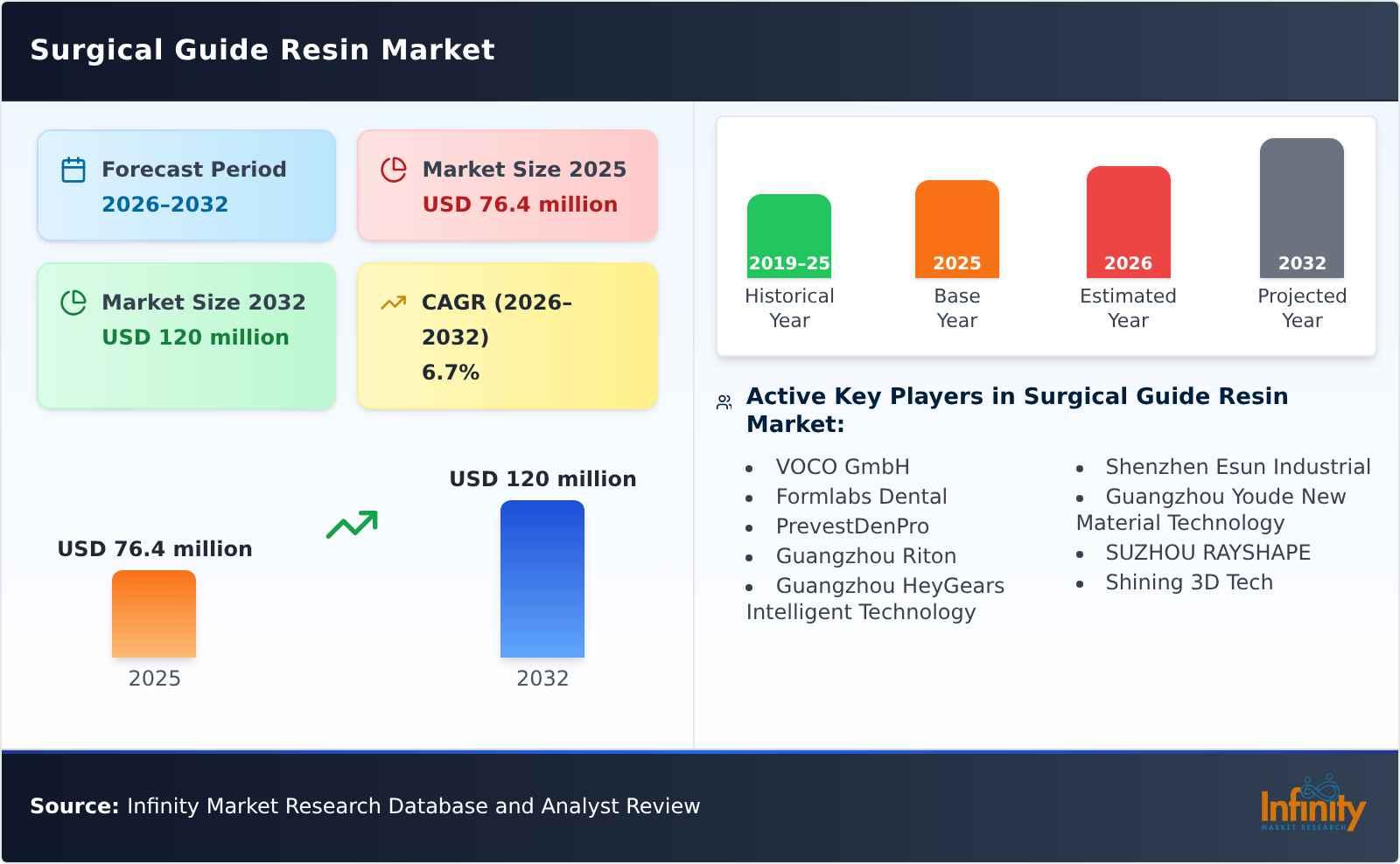Click the pie chart icon next to Market Size 2032
The height and width of the screenshot is (864, 1400).
72,303
